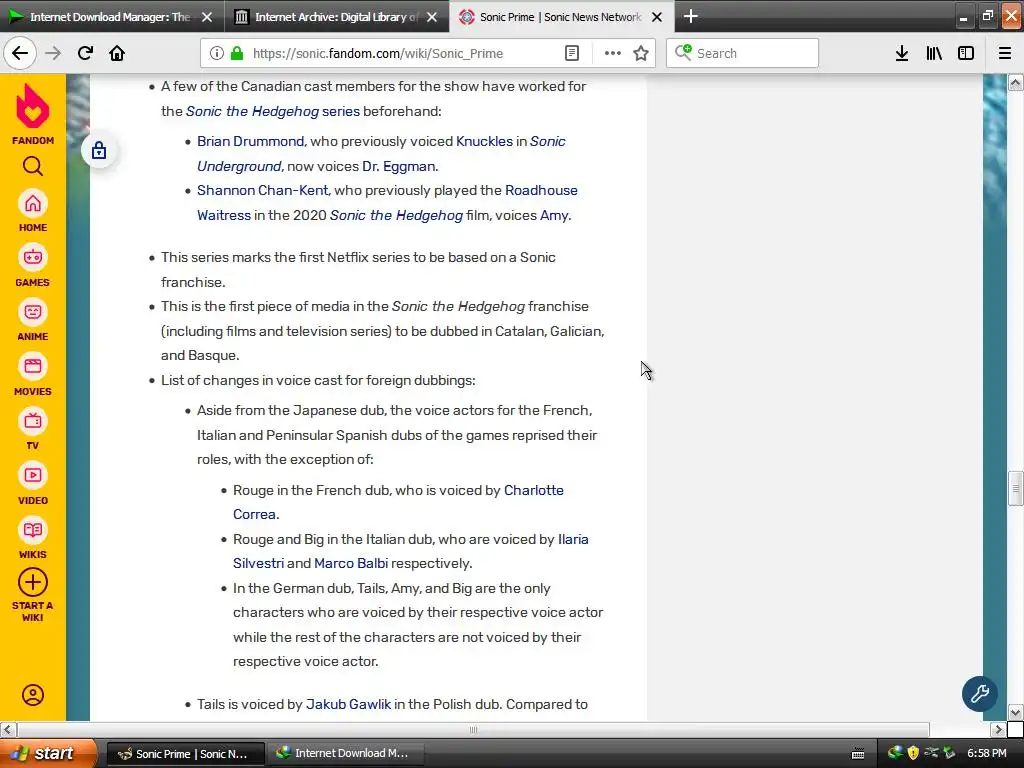Go back with the browser back arrow
The image size is (1024, 768).
point(20,53)
